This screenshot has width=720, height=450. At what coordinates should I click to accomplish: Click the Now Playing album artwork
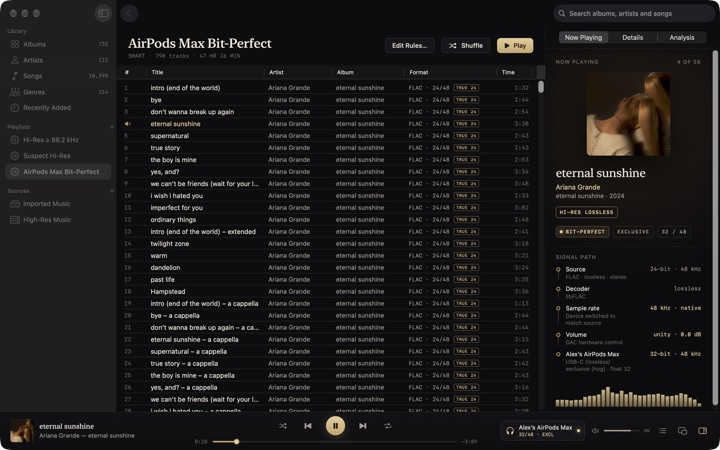(x=628, y=114)
